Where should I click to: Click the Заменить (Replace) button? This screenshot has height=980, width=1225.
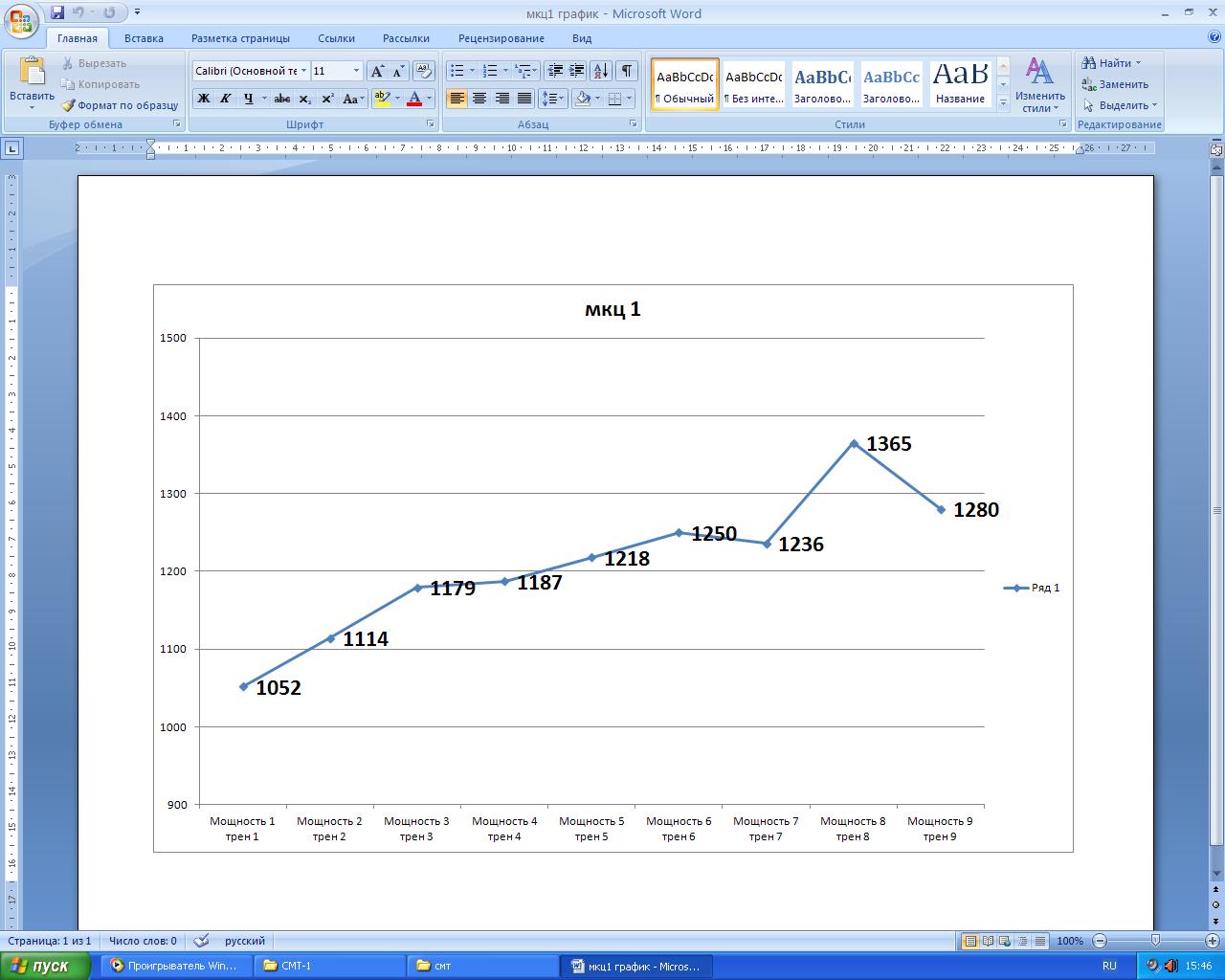click(1116, 84)
